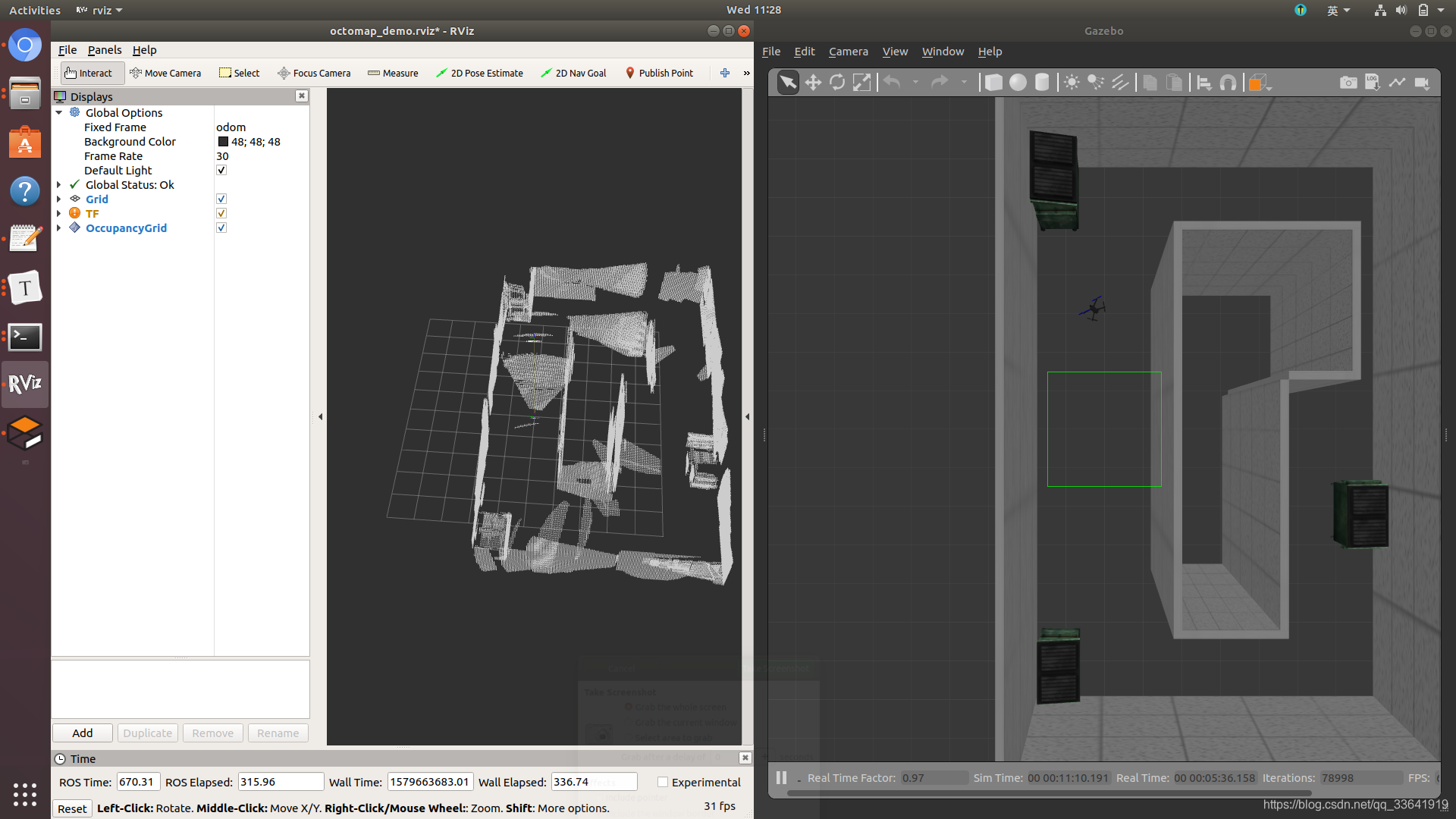This screenshot has width=1456, height=819.
Task: Expand the TF display node
Action: (x=59, y=214)
